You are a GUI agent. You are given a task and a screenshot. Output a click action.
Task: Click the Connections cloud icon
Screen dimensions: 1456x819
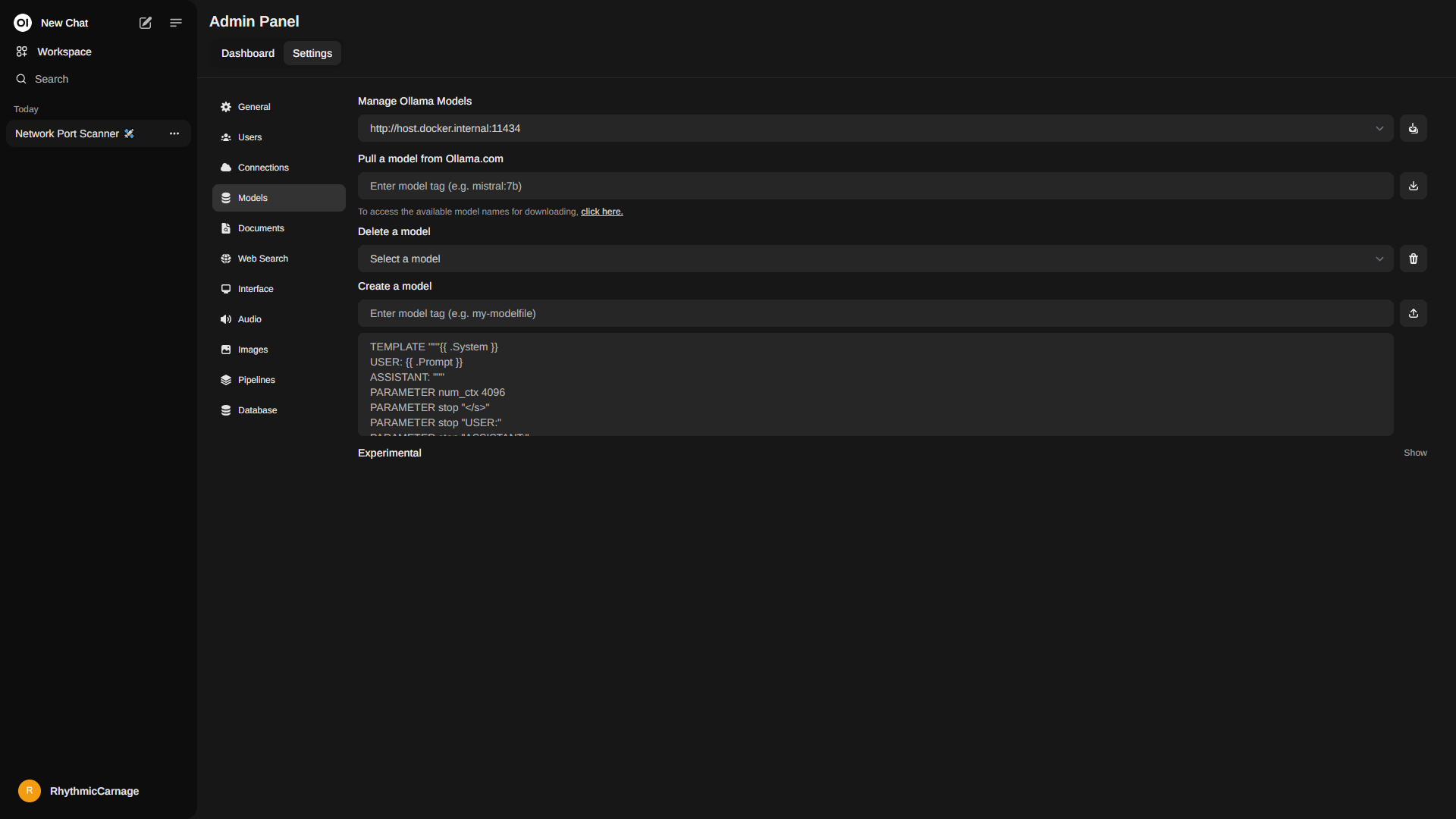(x=226, y=168)
